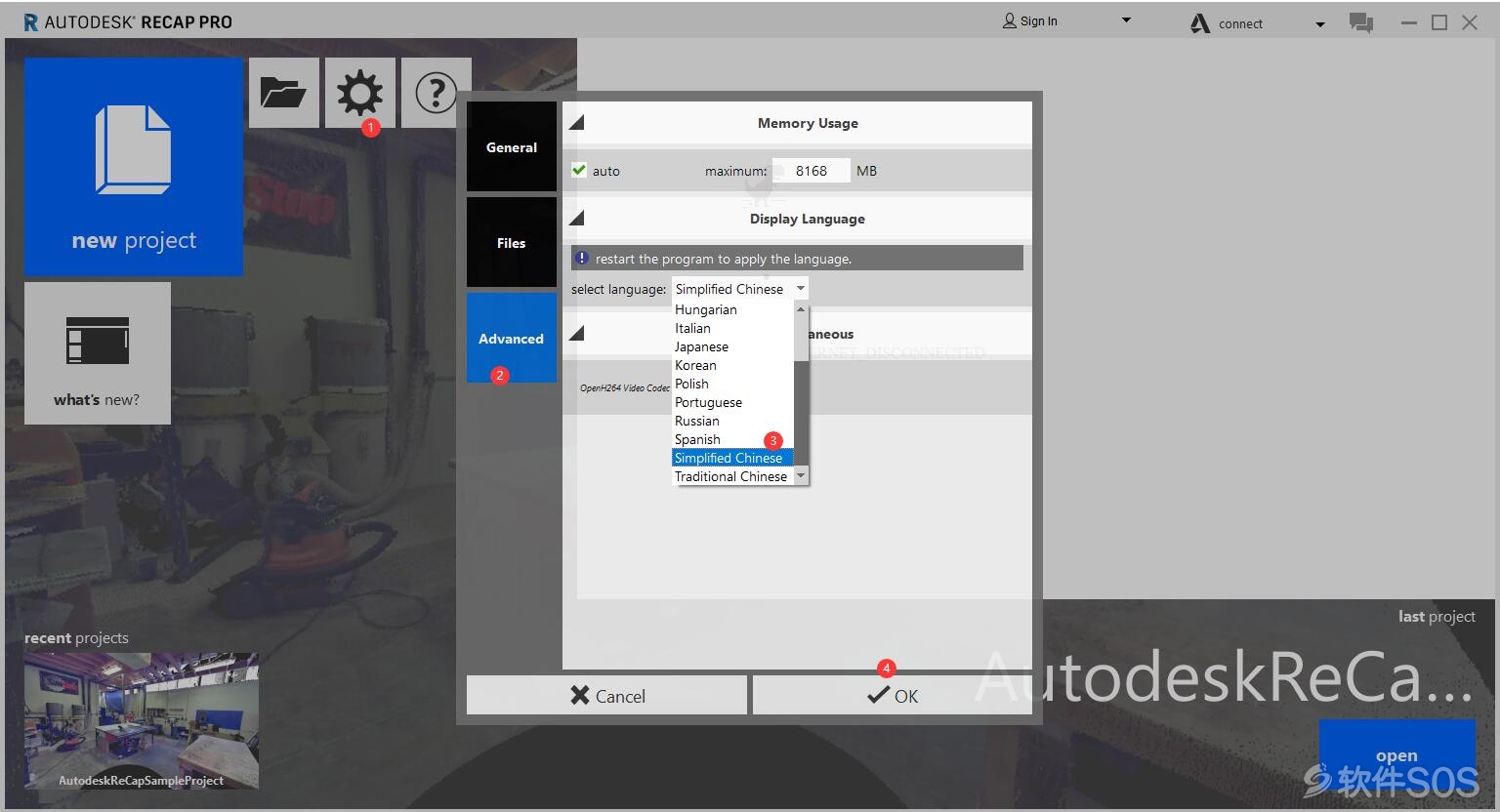The height and width of the screenshot is (812, 1500).
Task: Collapse the Display Language section triangle
Action: point(577,219)
